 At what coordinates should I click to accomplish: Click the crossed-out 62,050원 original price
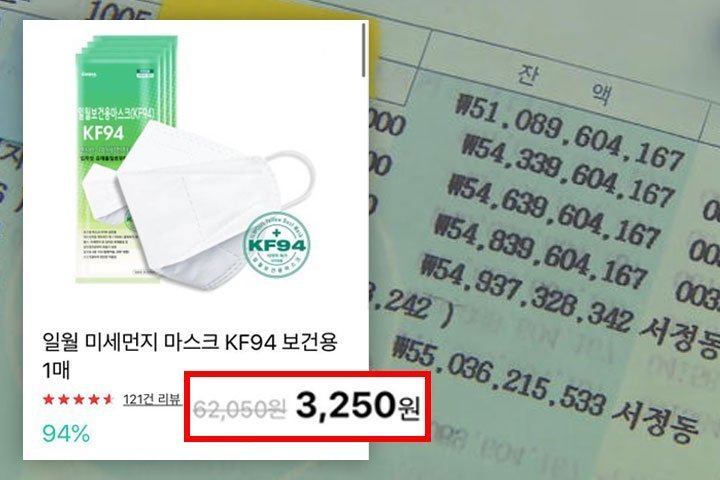pyautogui.click(x=239, y=409)
